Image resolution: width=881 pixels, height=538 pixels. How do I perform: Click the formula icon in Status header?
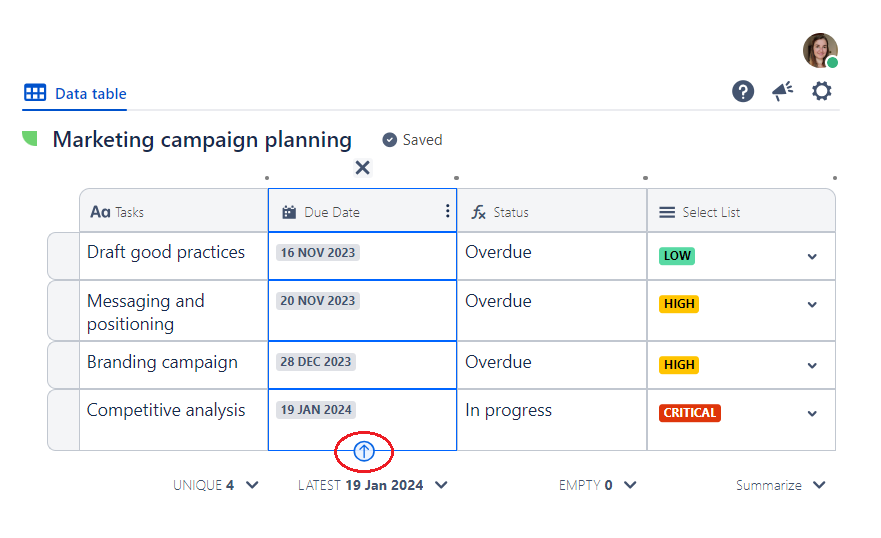click(479, 212)
